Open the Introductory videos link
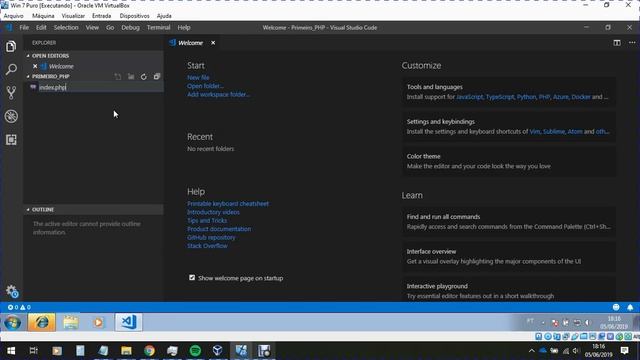 click(x=213, y=212)
